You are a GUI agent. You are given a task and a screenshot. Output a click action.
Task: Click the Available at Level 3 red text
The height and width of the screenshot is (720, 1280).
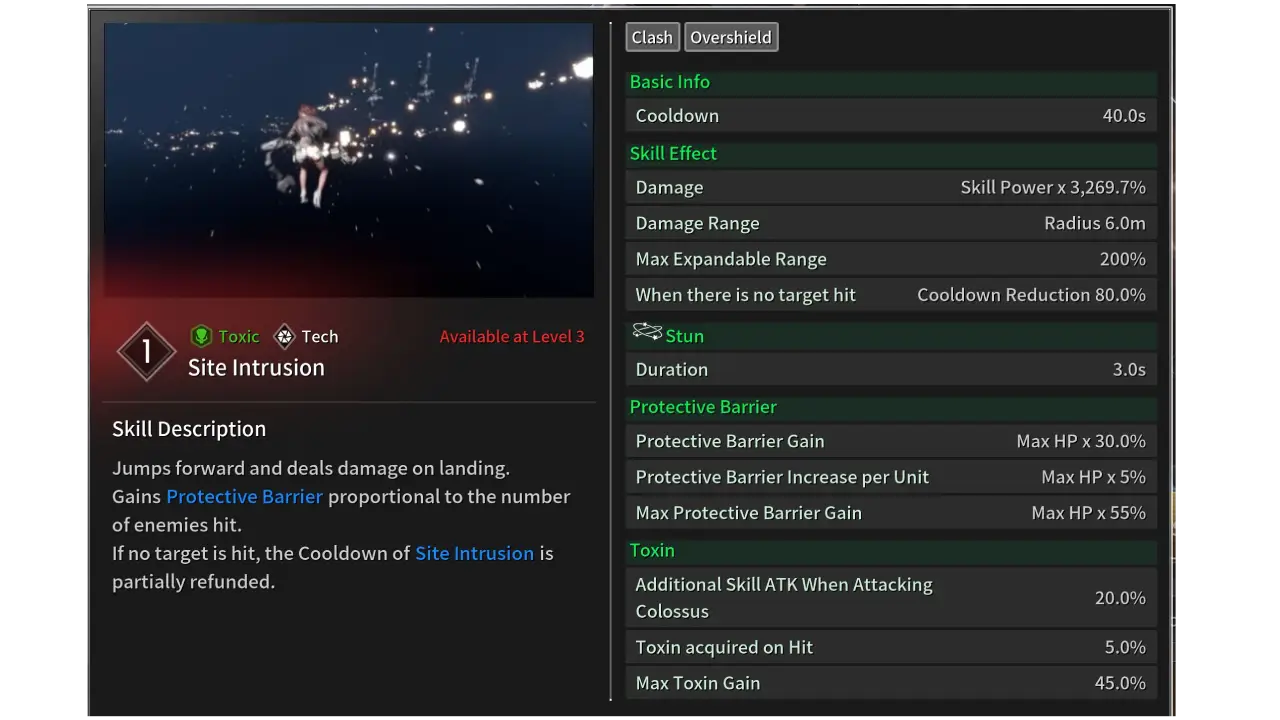[x=512, y=337]
